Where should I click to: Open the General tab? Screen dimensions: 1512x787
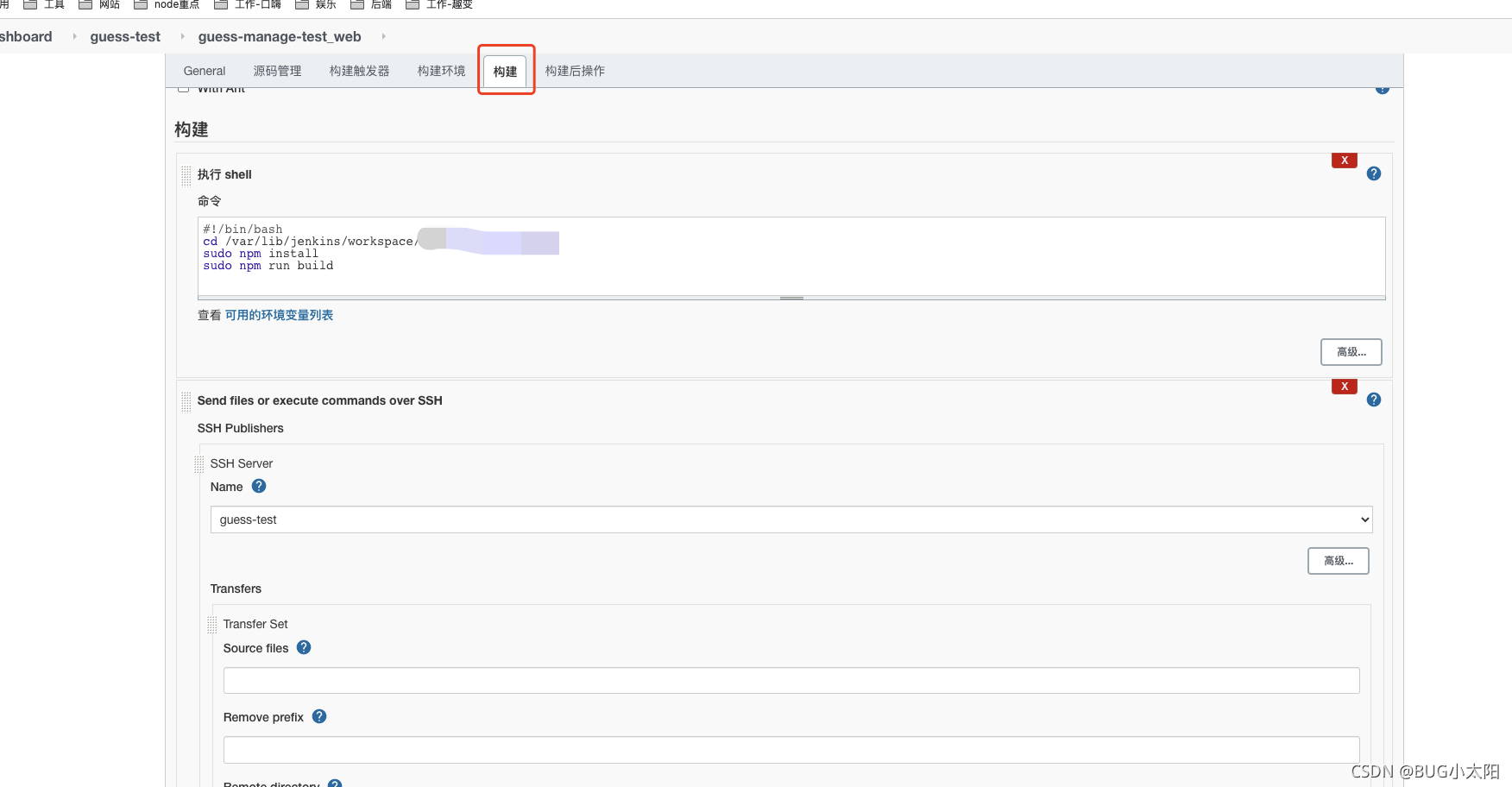[205, 71]
